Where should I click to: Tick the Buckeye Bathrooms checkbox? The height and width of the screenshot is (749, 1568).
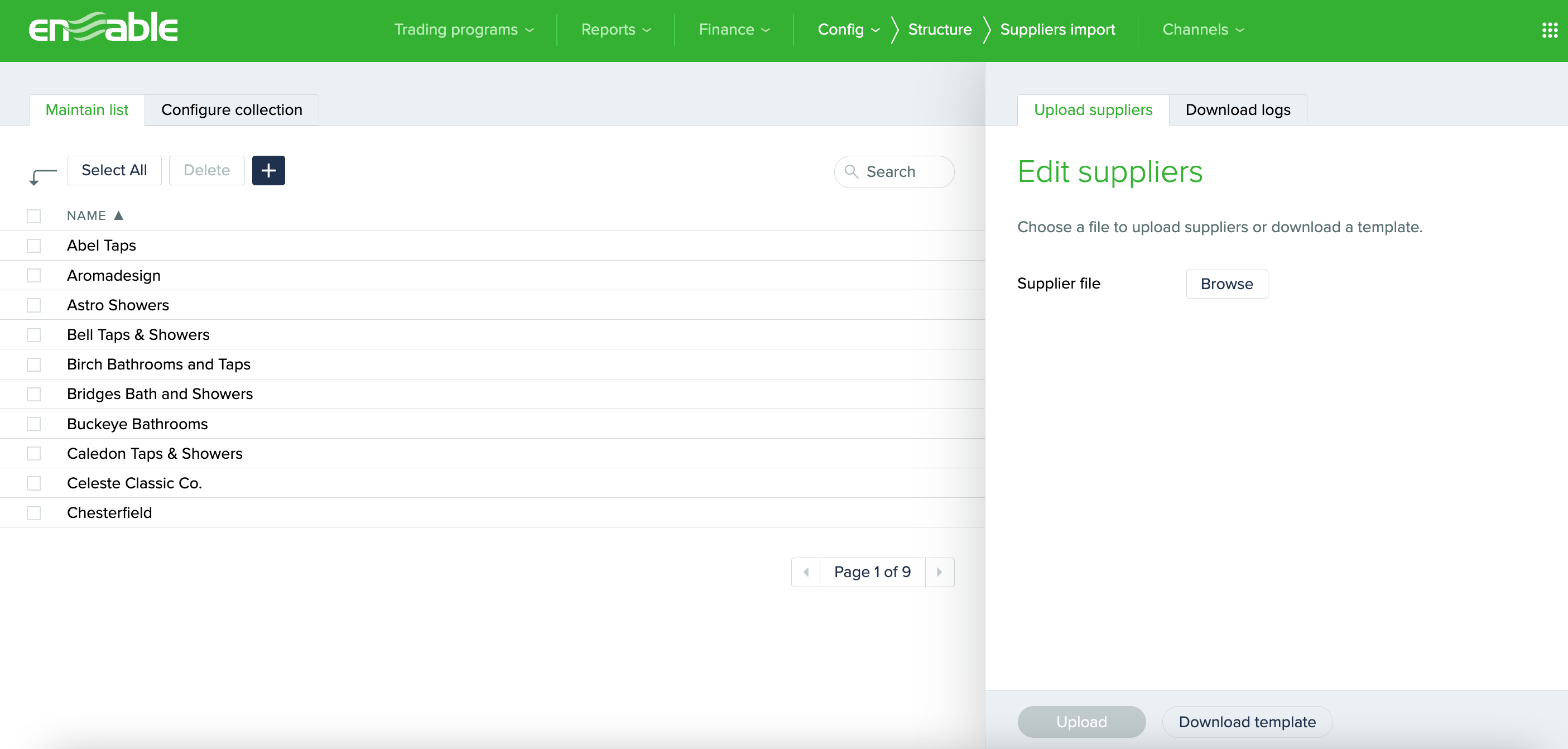click(34, 424)
